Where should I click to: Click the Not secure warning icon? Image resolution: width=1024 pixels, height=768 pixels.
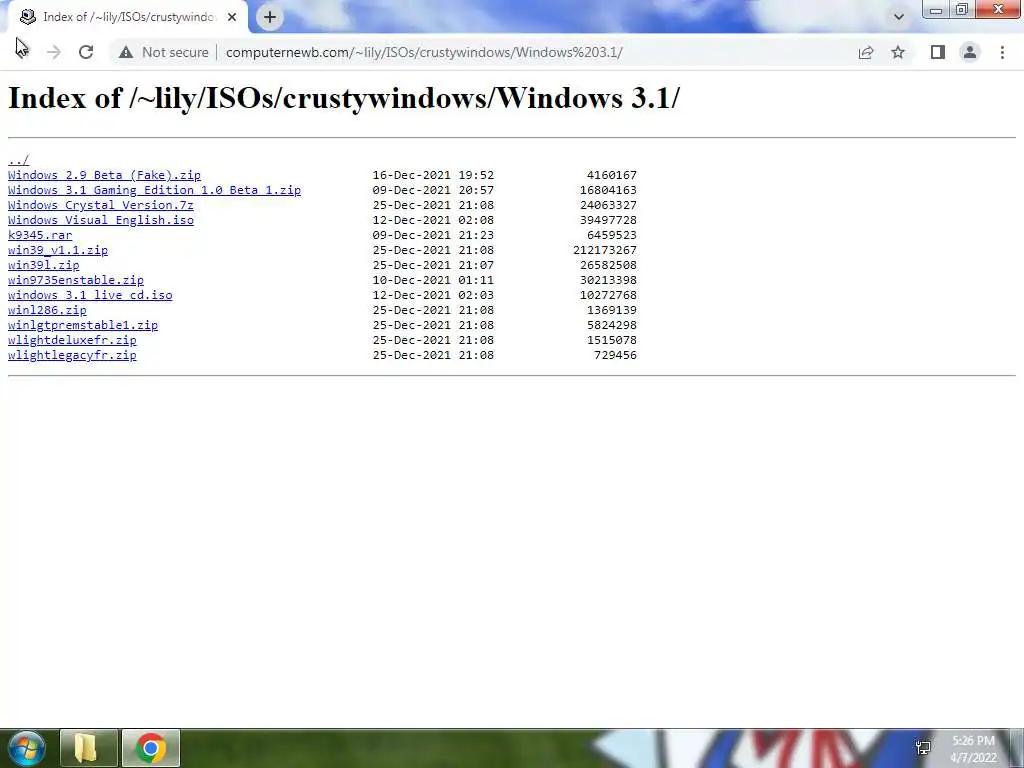click(x=126, y=52)
